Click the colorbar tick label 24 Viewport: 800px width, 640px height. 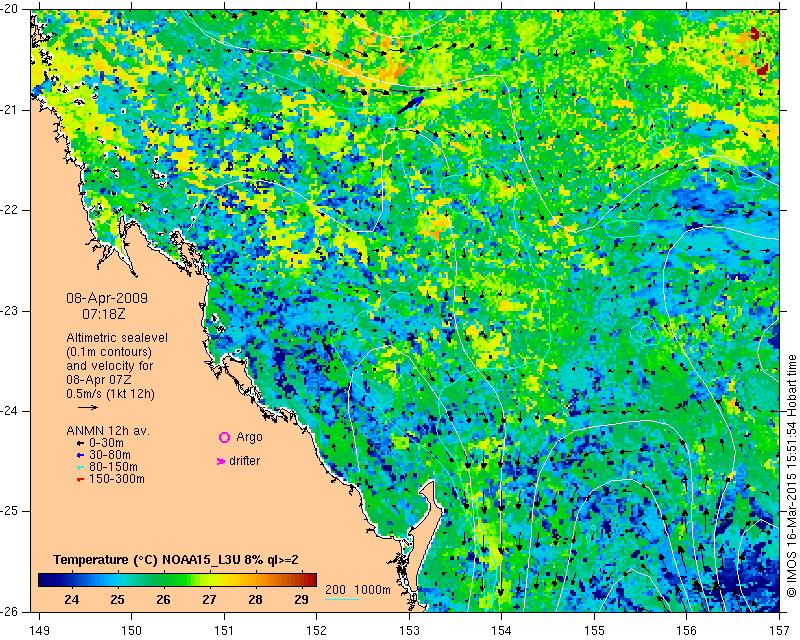coord(72,600)
